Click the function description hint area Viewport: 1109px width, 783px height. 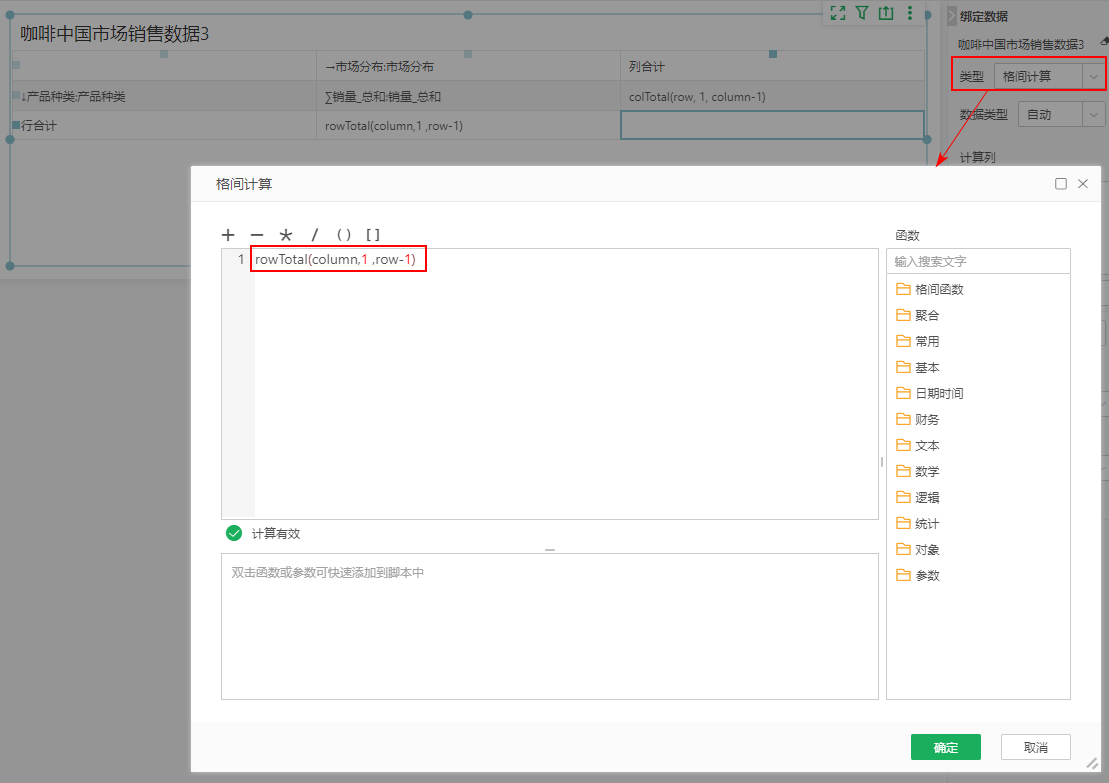(550, 627)
